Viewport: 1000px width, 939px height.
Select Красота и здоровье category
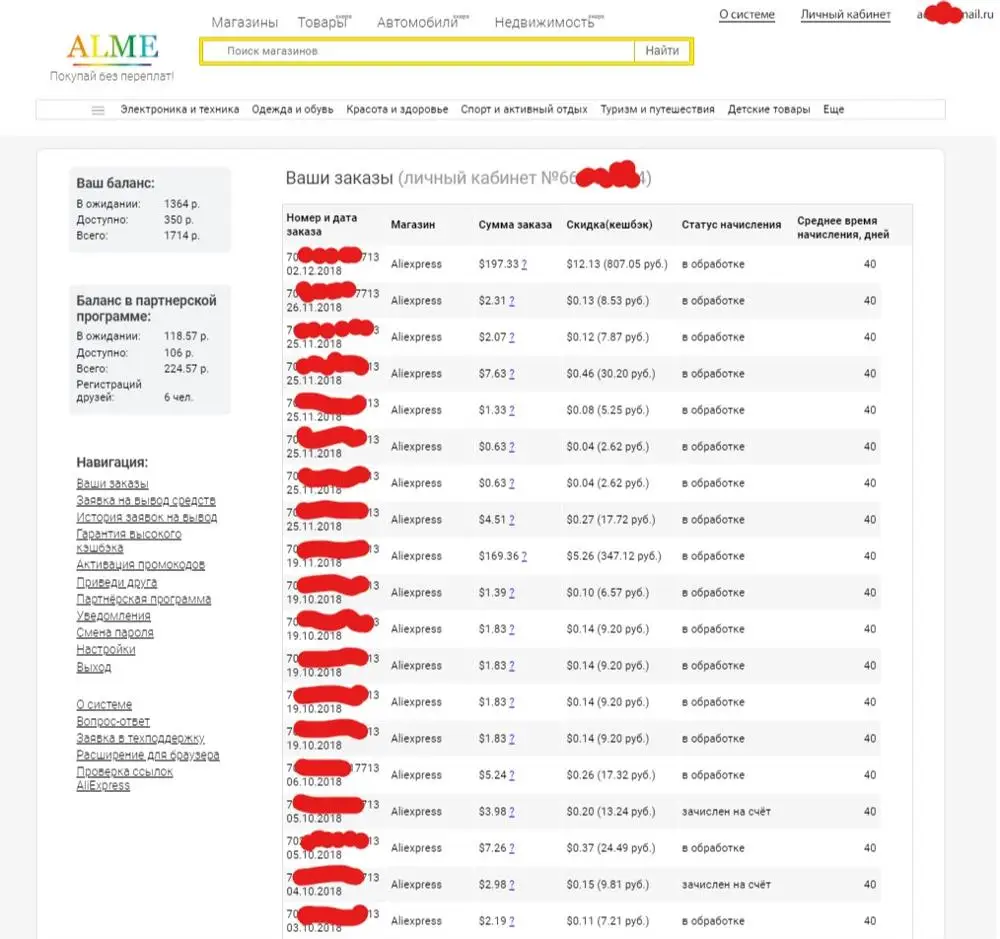pyautogui.click(x=397, y=110)
